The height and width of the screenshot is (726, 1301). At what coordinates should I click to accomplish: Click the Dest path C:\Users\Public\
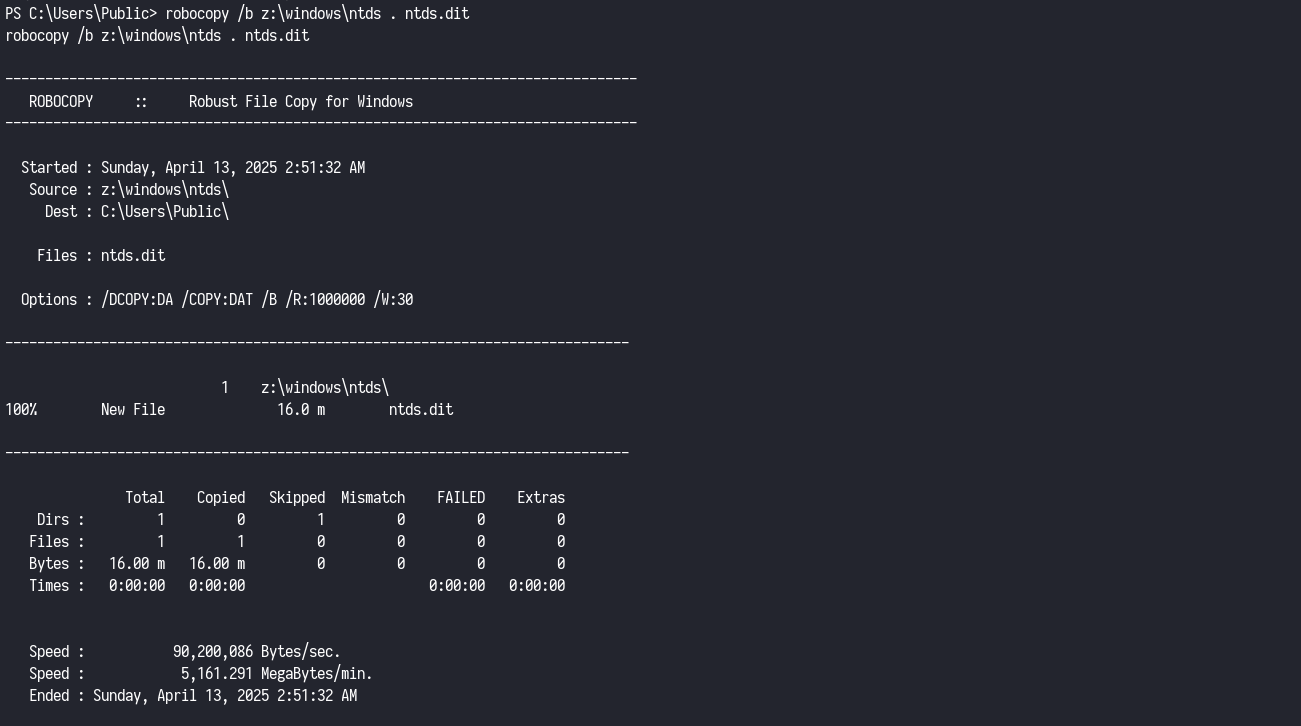(164, 212)
